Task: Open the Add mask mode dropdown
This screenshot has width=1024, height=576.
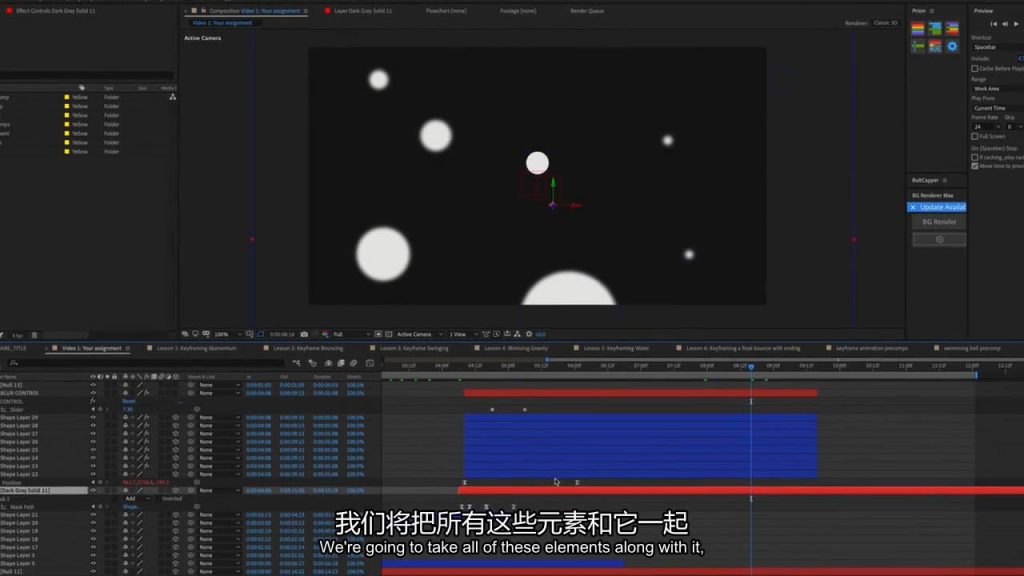Action: pos(137,499)
